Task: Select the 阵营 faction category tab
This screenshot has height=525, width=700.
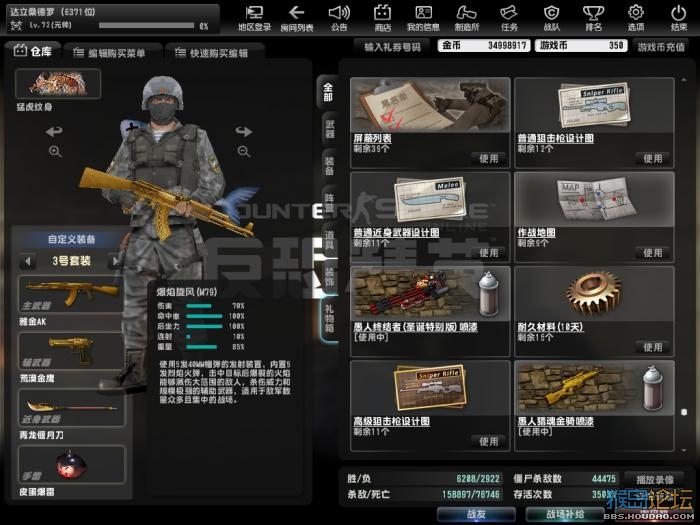Action: 329,203
